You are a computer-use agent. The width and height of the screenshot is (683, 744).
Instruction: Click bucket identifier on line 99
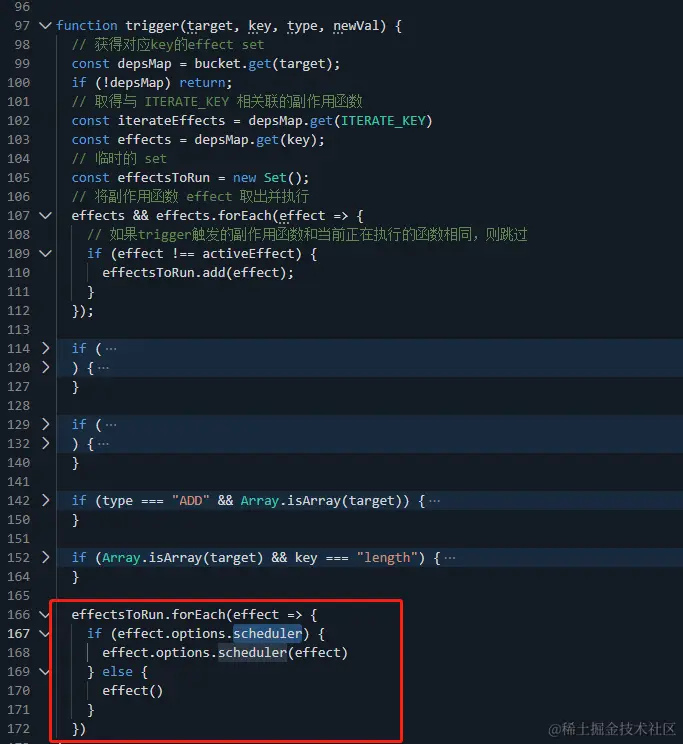click(217, 64)
